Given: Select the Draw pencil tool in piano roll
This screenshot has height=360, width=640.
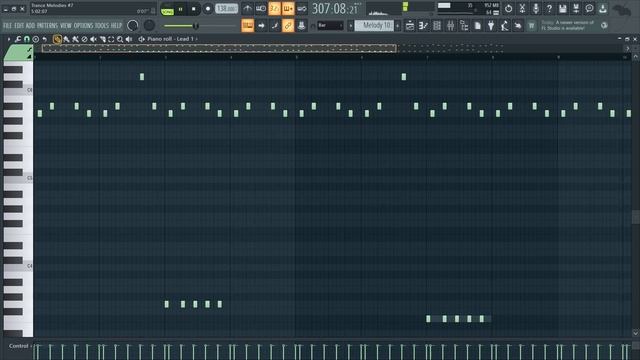Looking at the screenshot, I should [57, 39].
